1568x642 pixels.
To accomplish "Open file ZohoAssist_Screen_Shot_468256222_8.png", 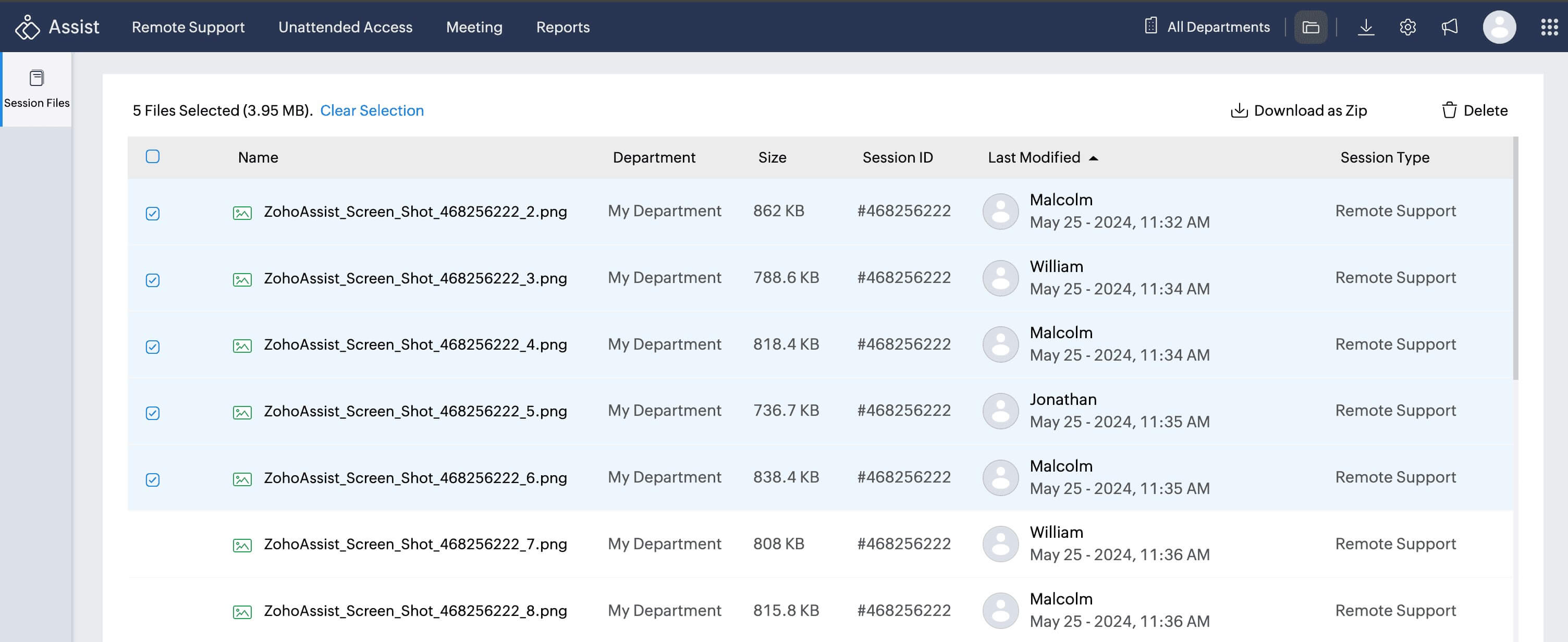I will (x=415, y=610).
